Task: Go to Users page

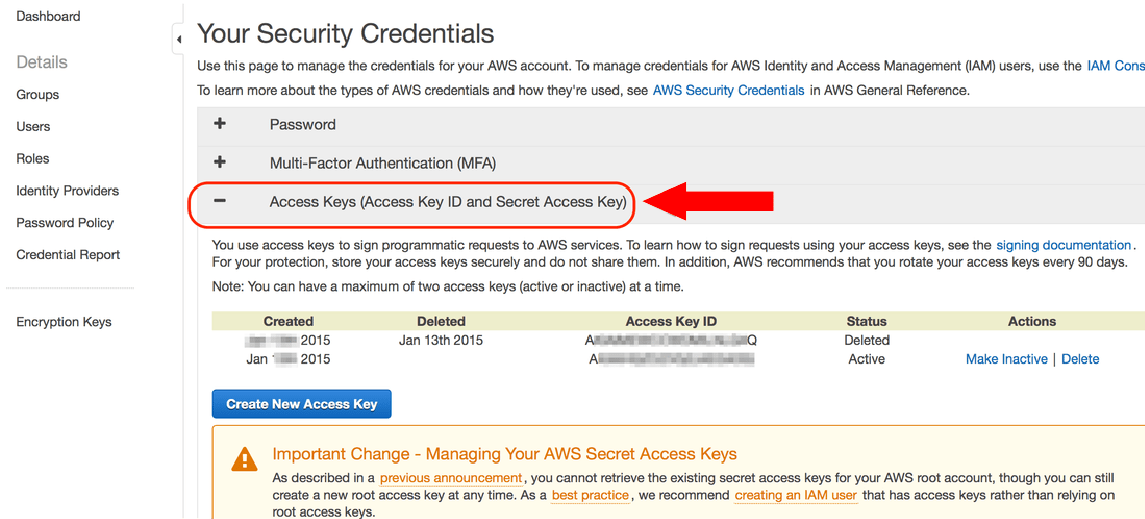Action: click(33, 126)
